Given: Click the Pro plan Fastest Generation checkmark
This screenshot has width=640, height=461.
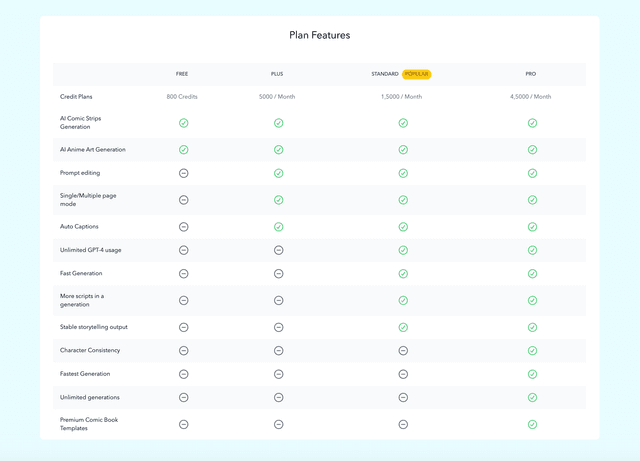Looking at the screenshot, I should click(532, 374).
